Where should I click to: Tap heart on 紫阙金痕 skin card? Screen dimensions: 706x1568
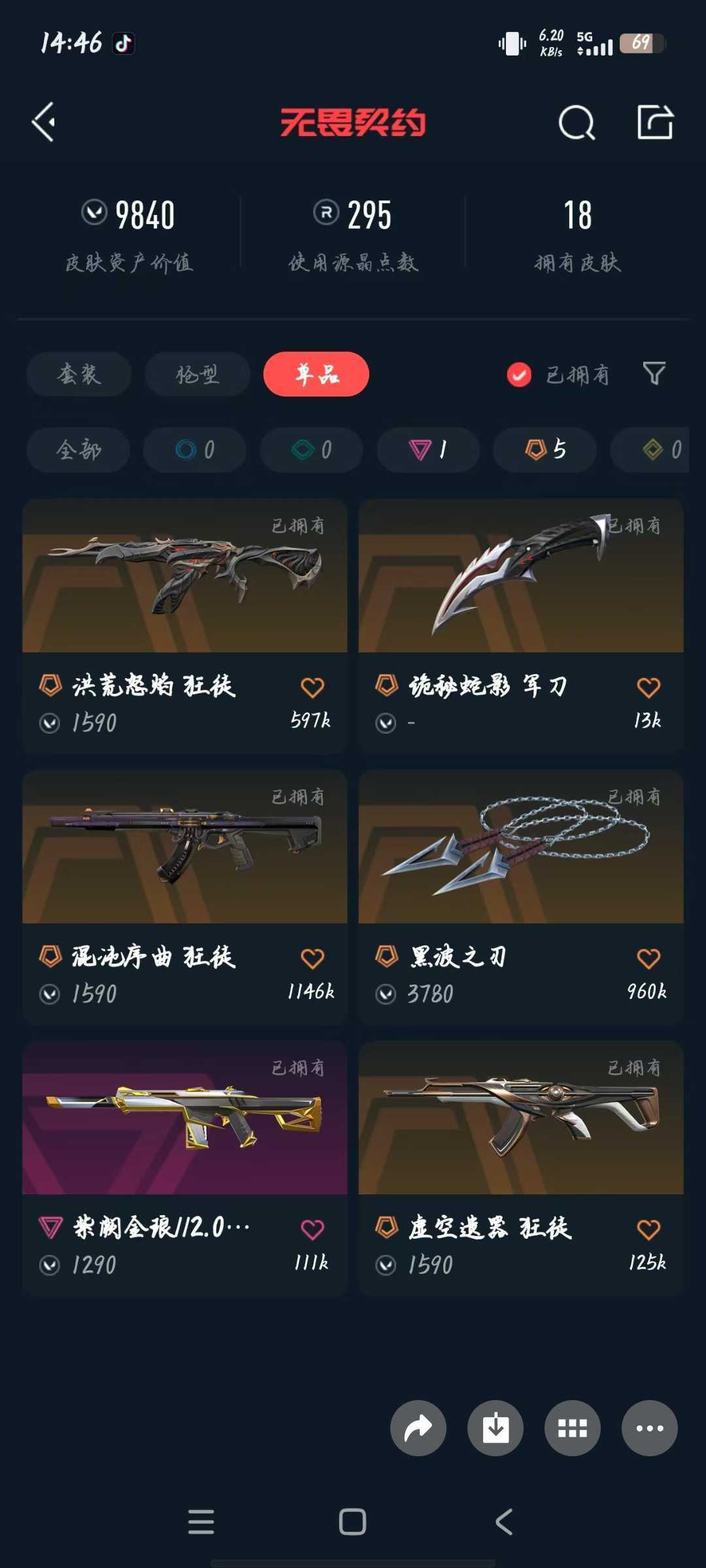point(312,1230)
